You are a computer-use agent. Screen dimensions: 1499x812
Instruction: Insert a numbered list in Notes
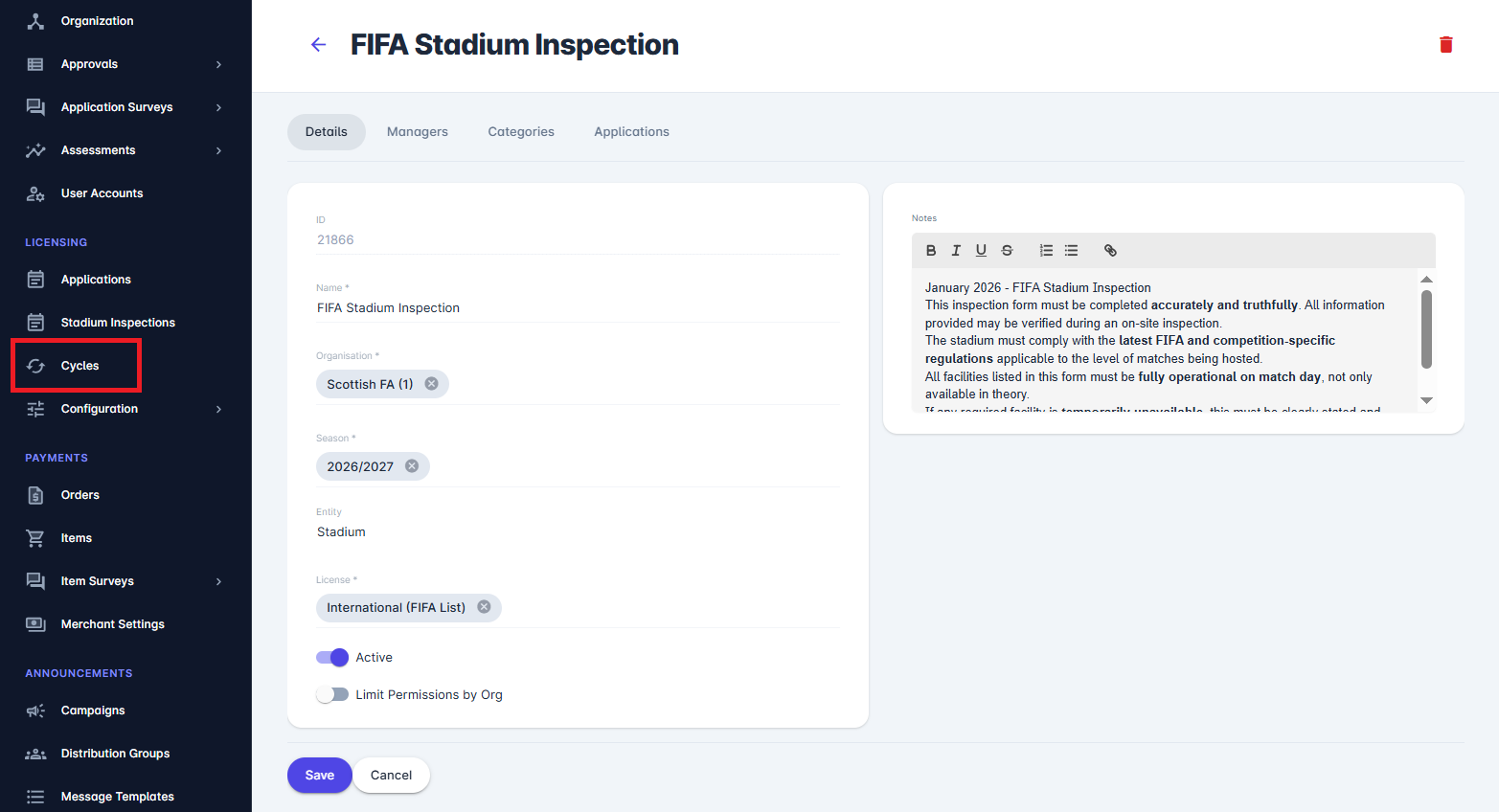pos(1046,251)
